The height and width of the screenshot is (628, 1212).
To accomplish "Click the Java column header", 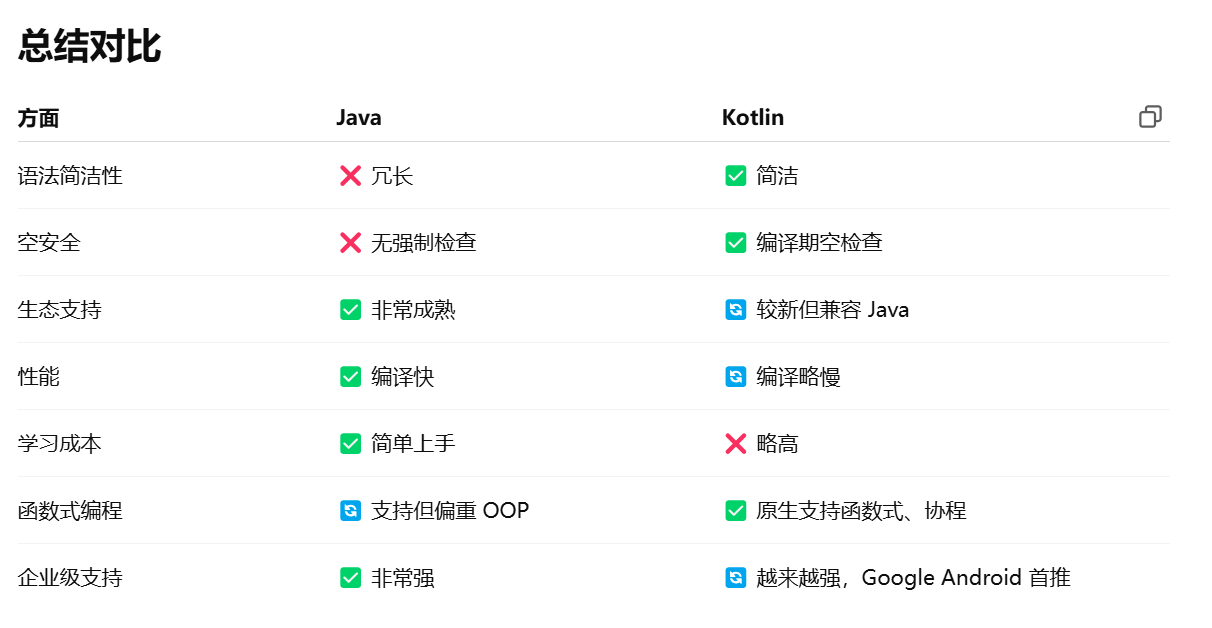I will tap(358, 118).
